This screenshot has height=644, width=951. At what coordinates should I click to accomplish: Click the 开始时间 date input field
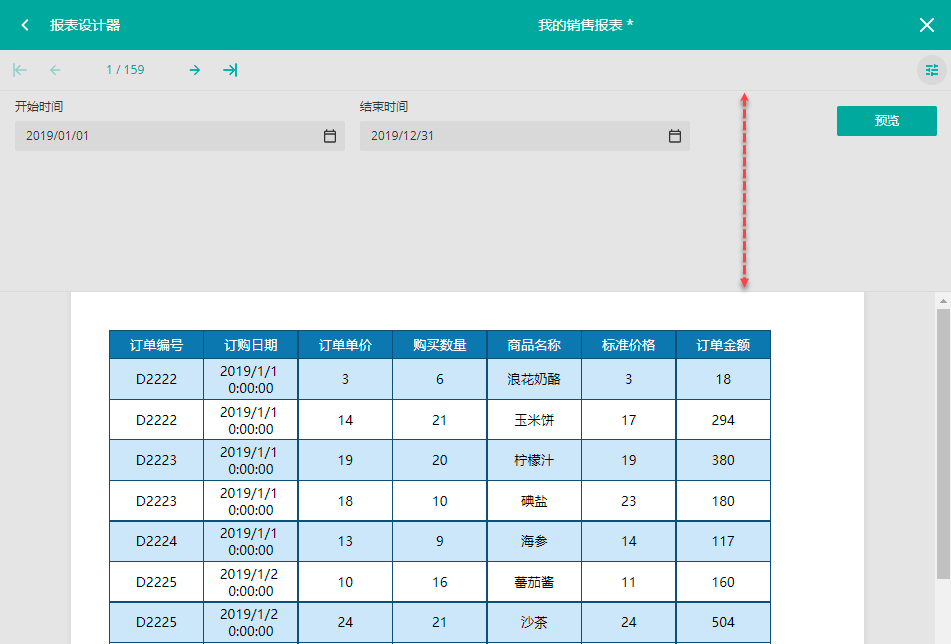point(165,136)
